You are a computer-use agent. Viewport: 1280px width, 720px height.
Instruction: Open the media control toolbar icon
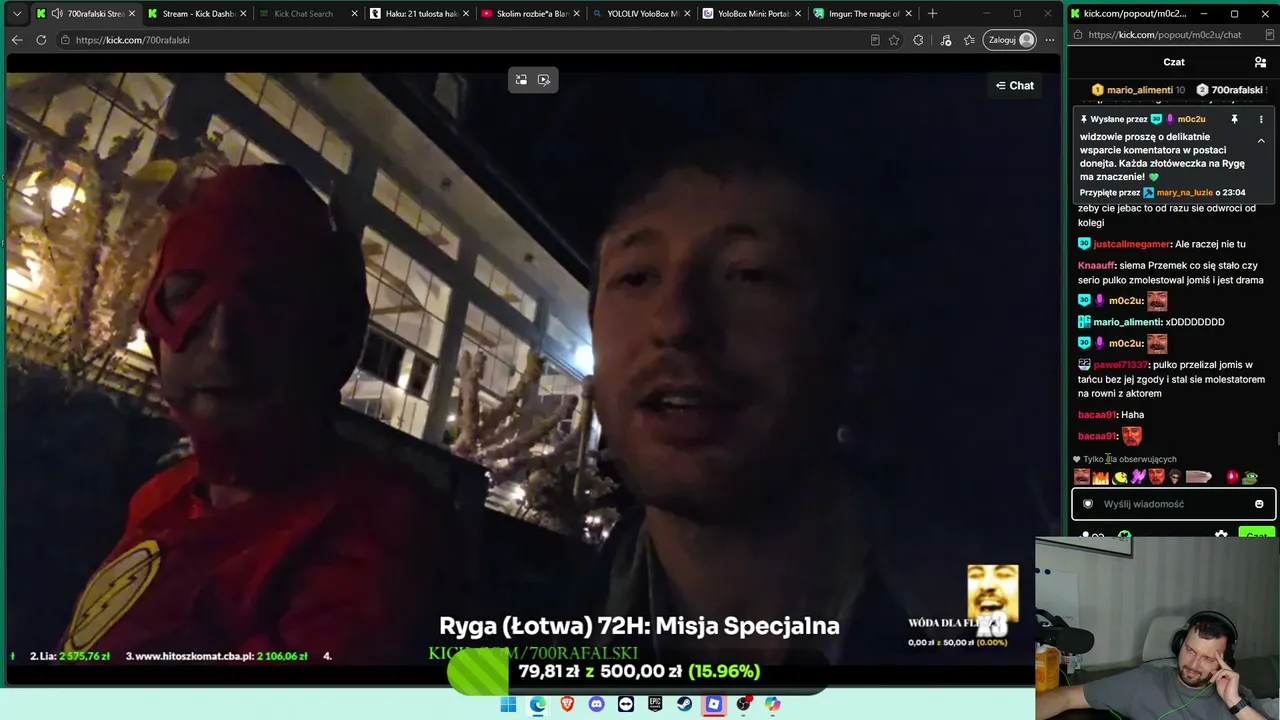(945, 40)
